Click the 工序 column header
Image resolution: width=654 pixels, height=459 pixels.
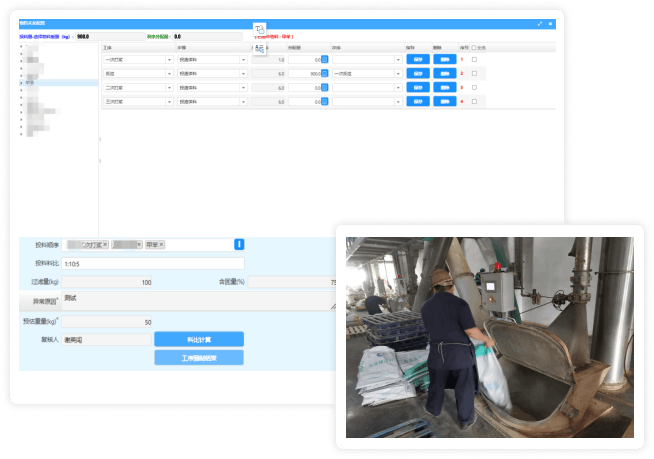(108, 46)
